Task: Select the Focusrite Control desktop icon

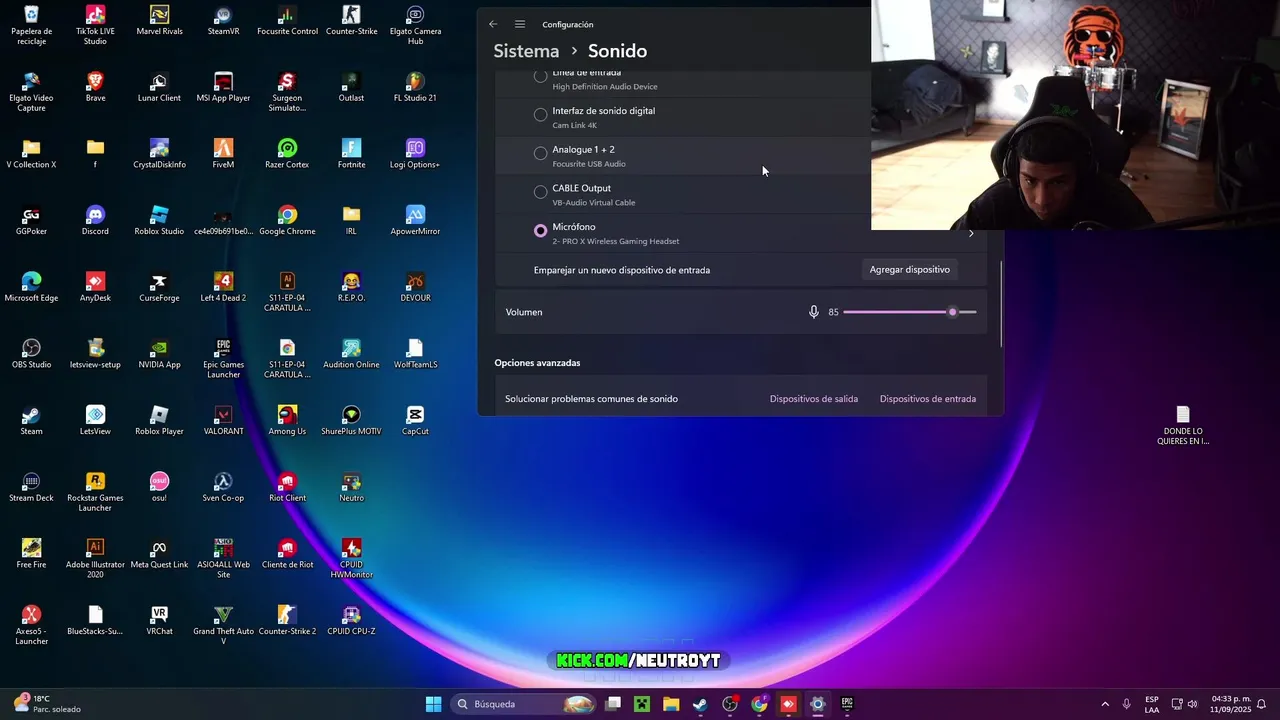Action: (x=287, y=20)
